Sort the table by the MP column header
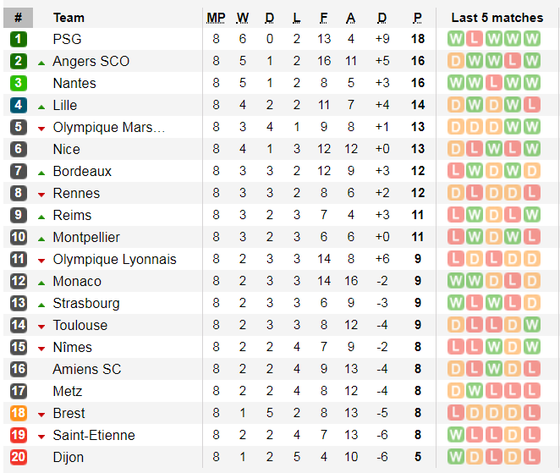 pyautogui.click(x=216, y=18)
